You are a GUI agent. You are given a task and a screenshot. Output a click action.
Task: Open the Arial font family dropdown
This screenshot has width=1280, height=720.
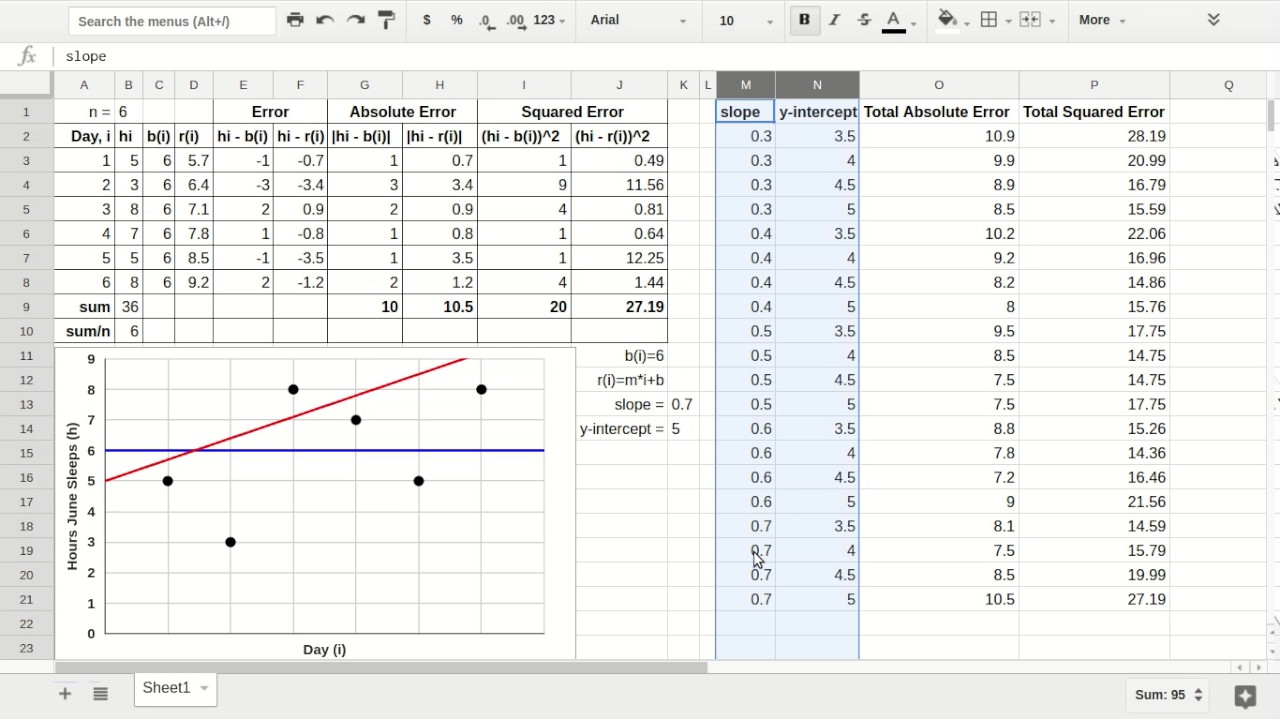[638, 20]
